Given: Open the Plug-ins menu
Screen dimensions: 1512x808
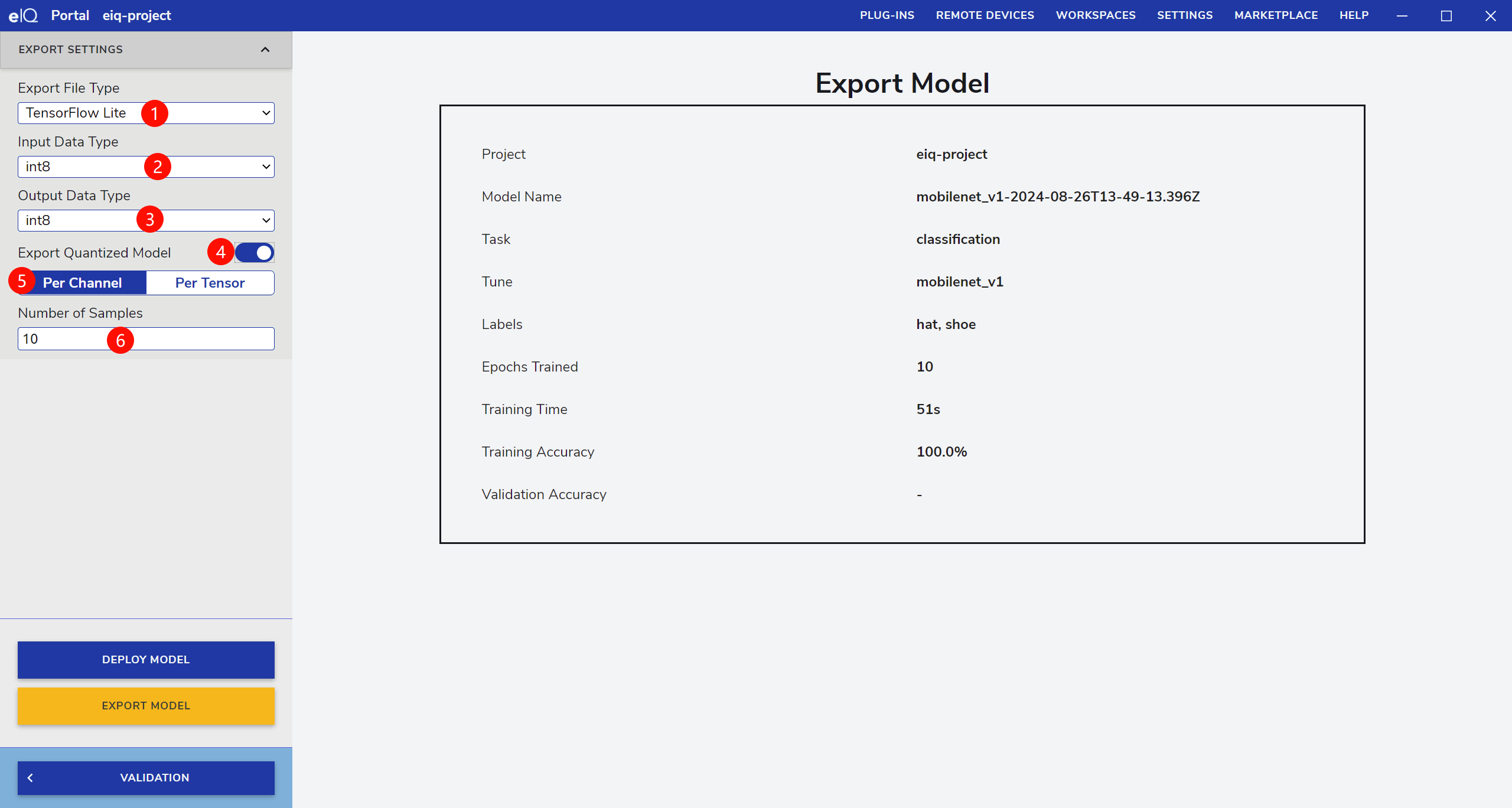Looking at the screenshot, I should tap(887, 15).
